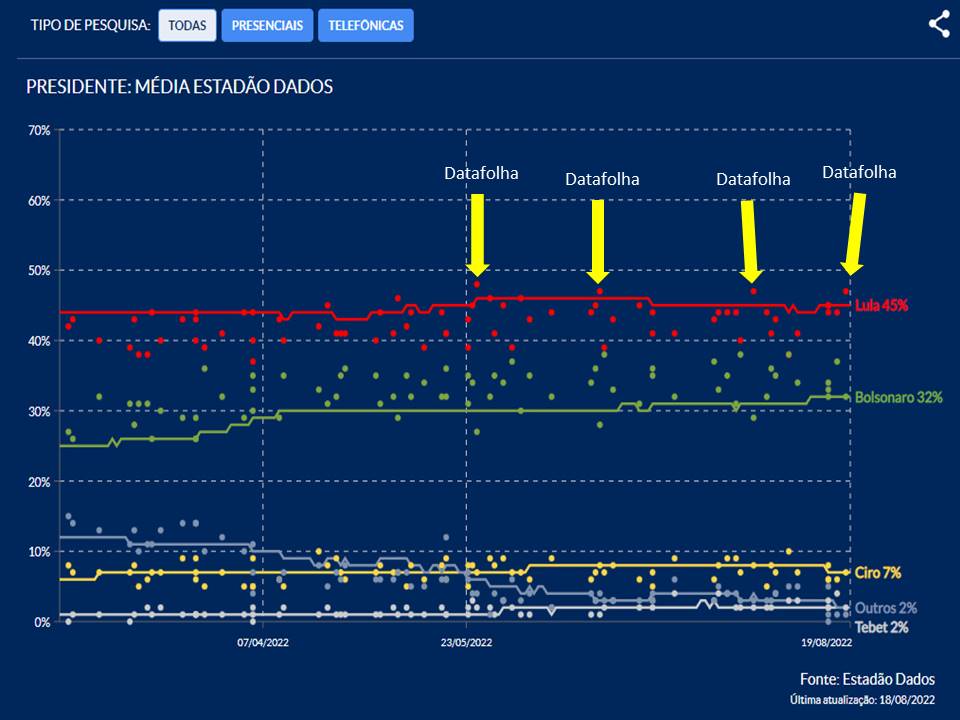Open the Fonte: Estadão Dados source link
This screenshot has width=960, height=720.
pos(867,679)
